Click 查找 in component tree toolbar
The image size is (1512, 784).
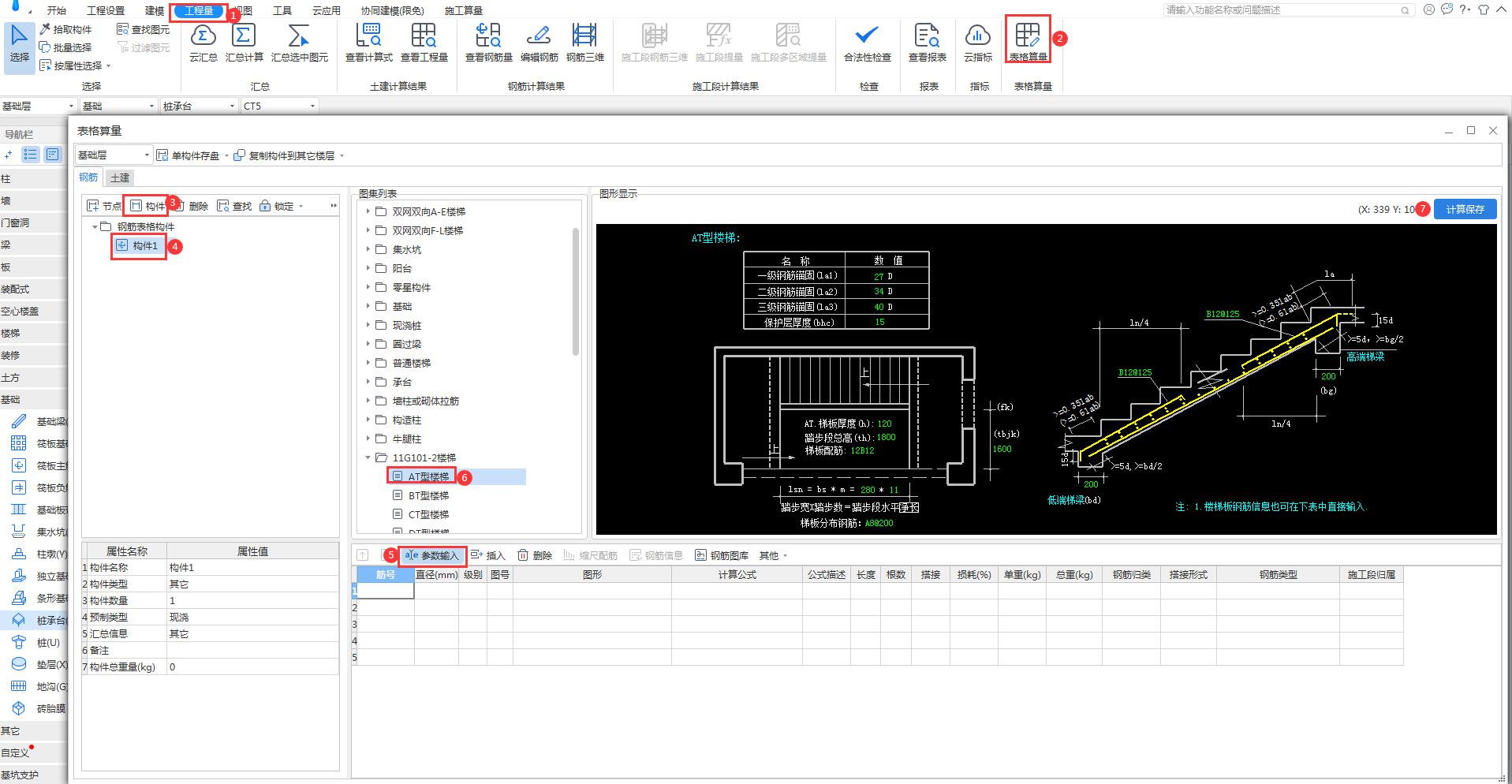pyautogui.click(x=234, y=206)
